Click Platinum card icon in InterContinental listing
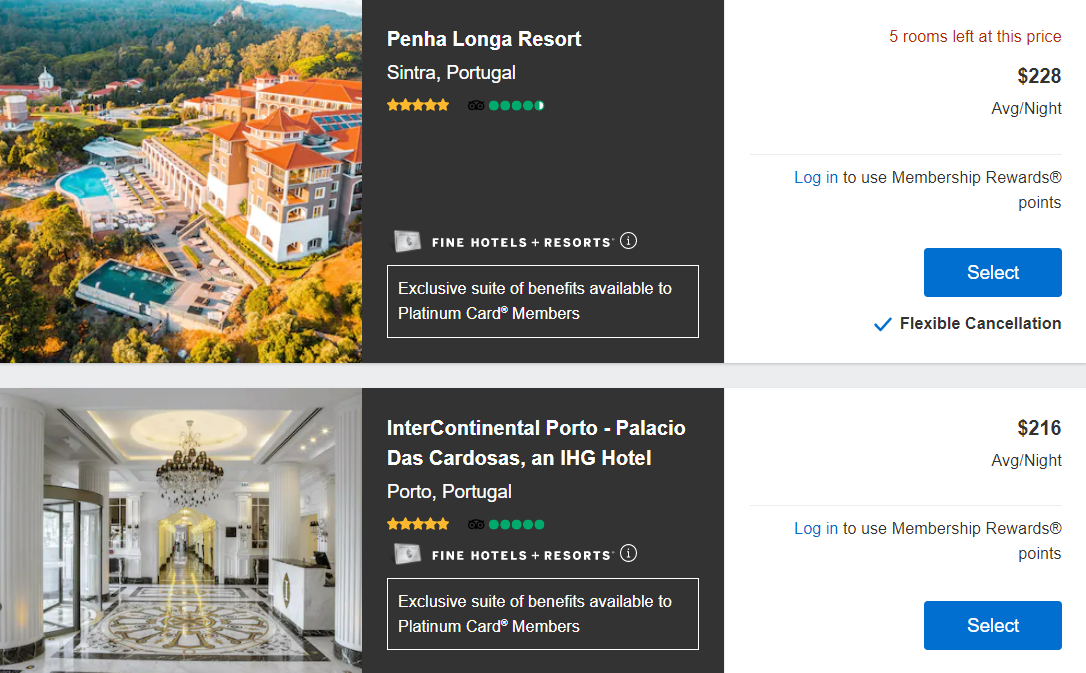 click(407, 554)
